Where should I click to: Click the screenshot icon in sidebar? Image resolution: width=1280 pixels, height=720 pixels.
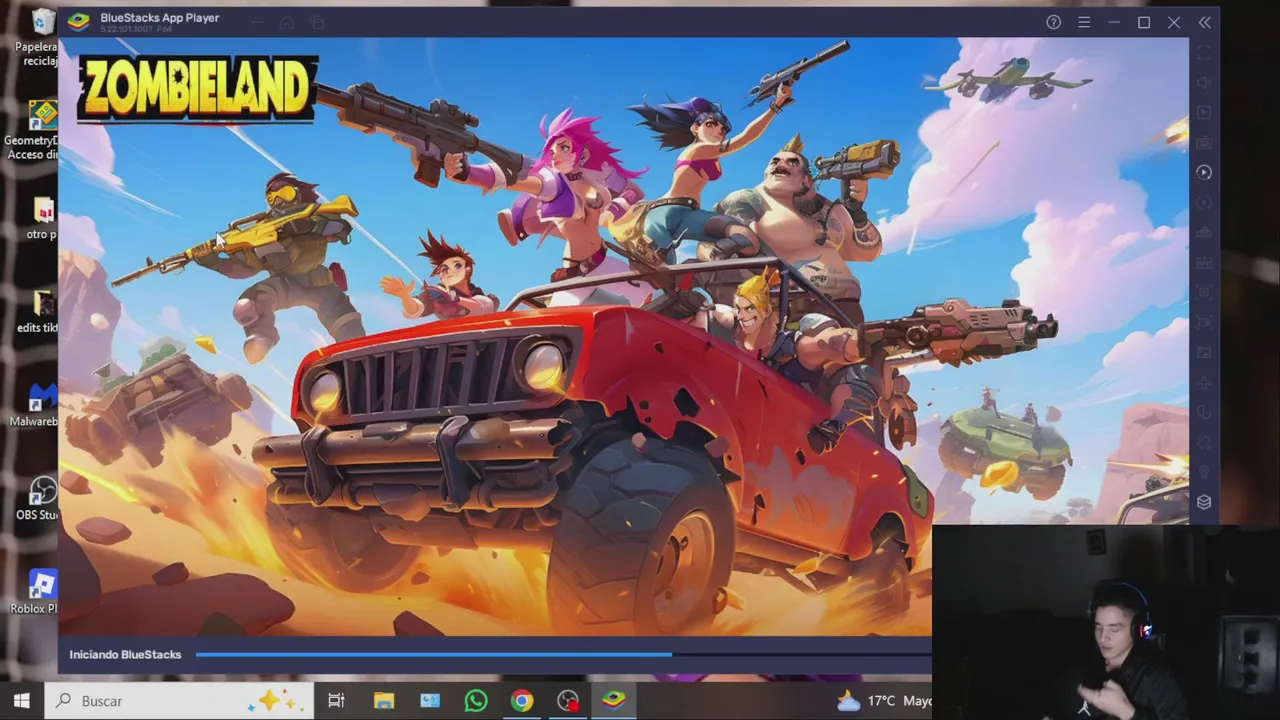[x=1204, y=292]
